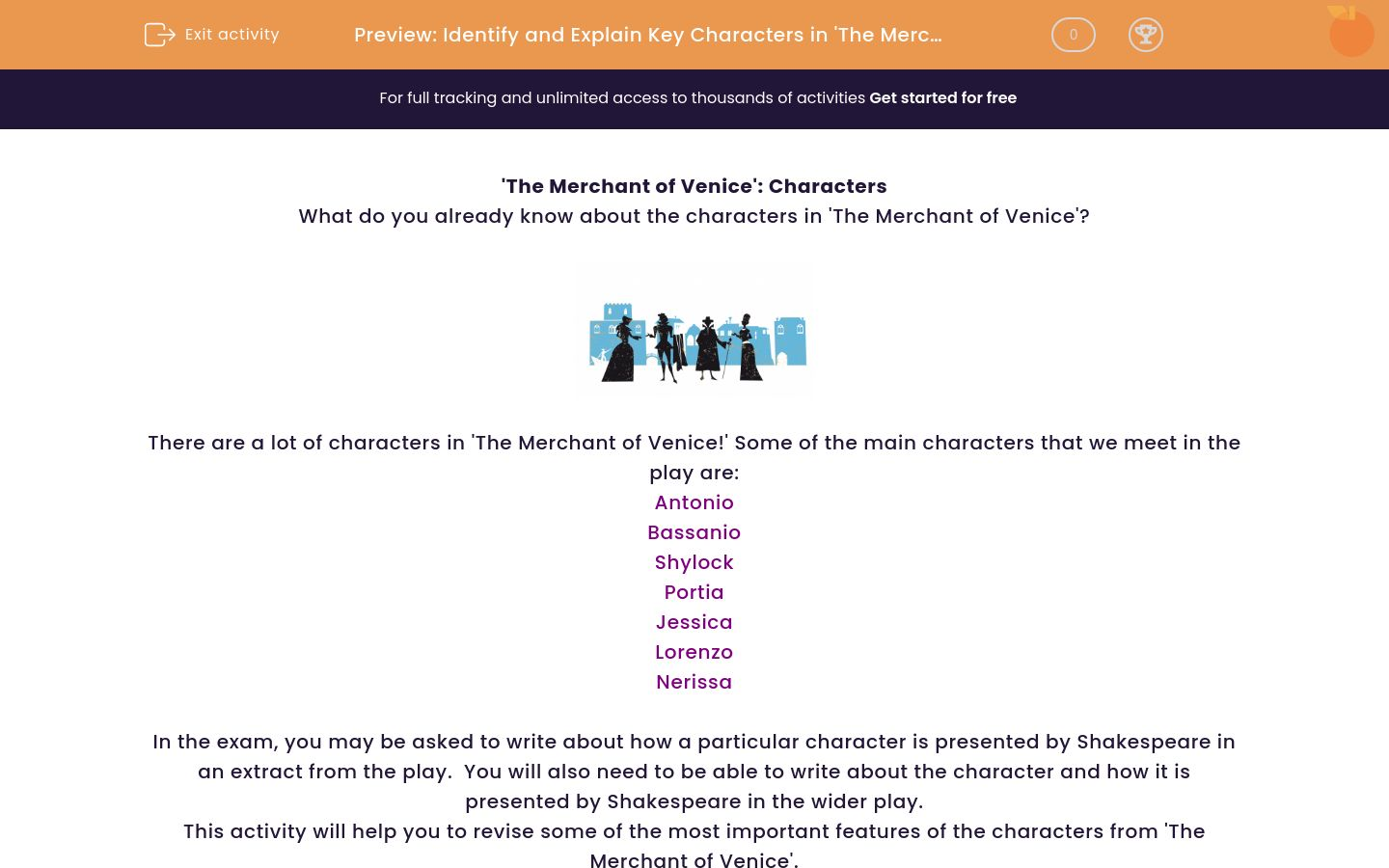
Task: Click the score counter showing 0
Action: pos(1073,35)
